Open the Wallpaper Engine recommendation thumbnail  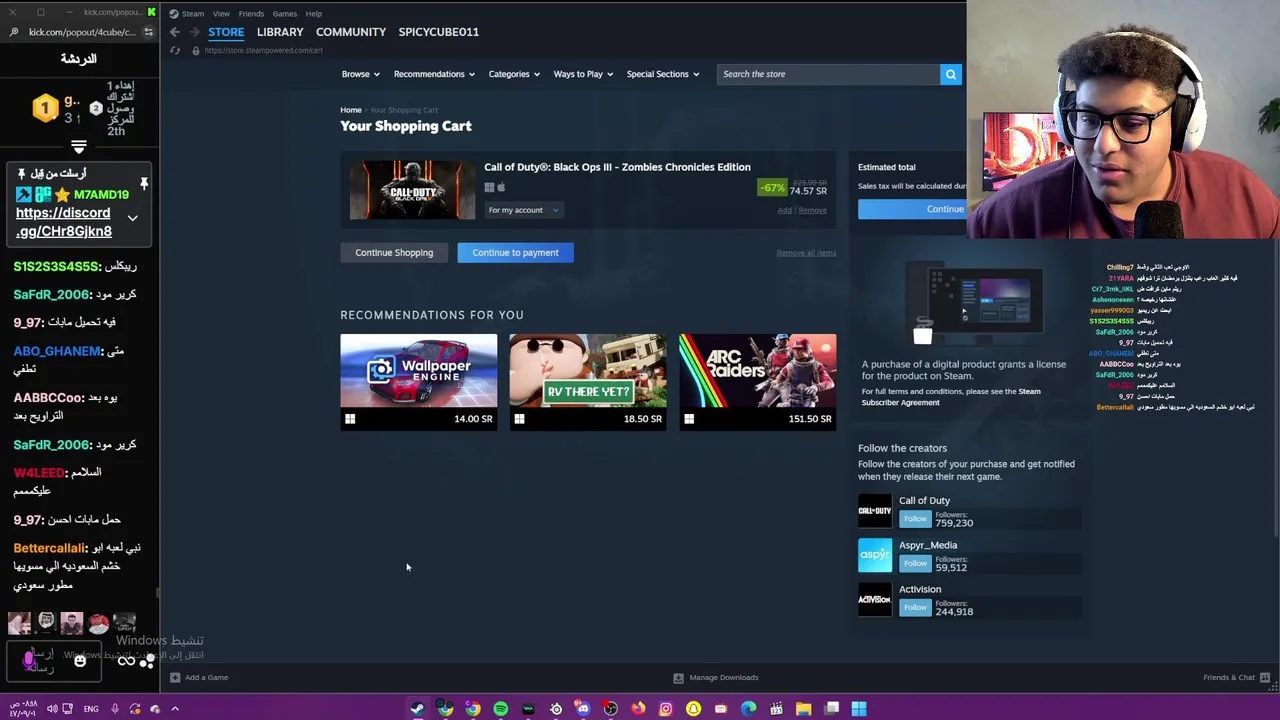pos(418,370)
